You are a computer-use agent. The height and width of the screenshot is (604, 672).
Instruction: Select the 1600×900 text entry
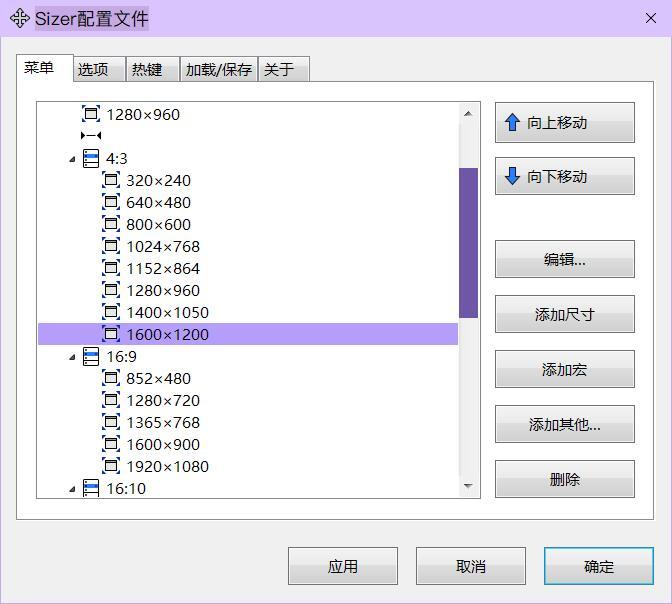coord(163,445)
